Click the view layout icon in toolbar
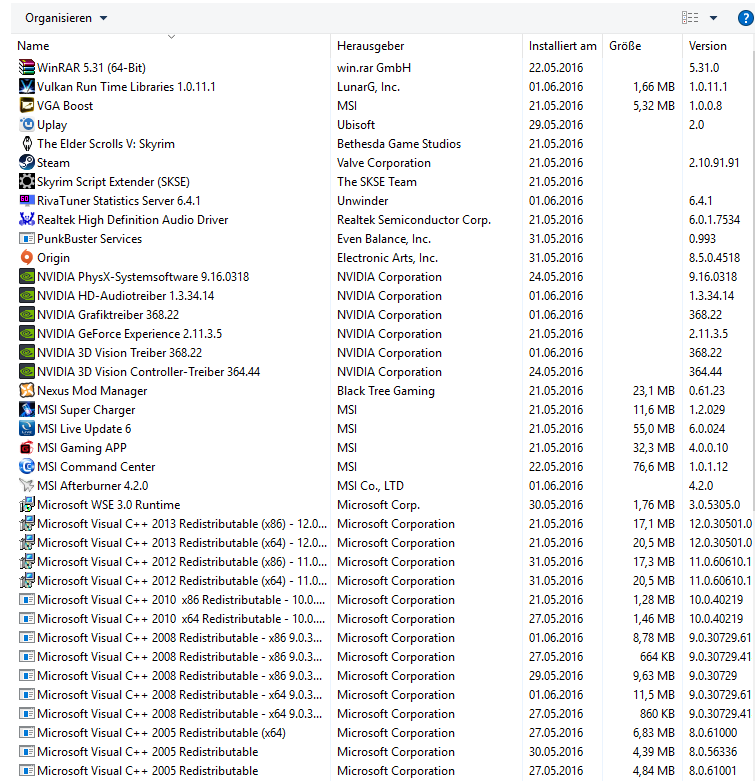The height and width of the screenshot is (781, 755). pos(690,18)
